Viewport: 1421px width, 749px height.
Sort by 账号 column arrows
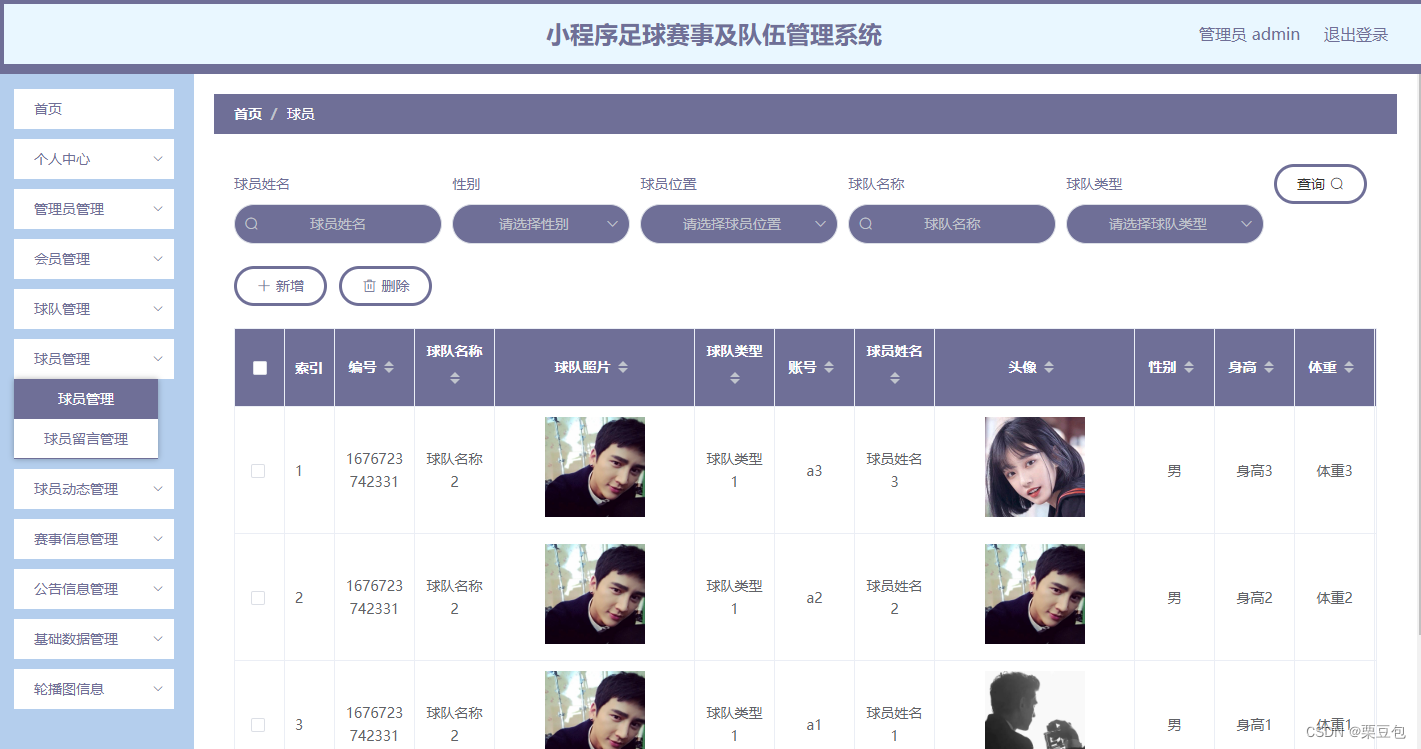829,368
